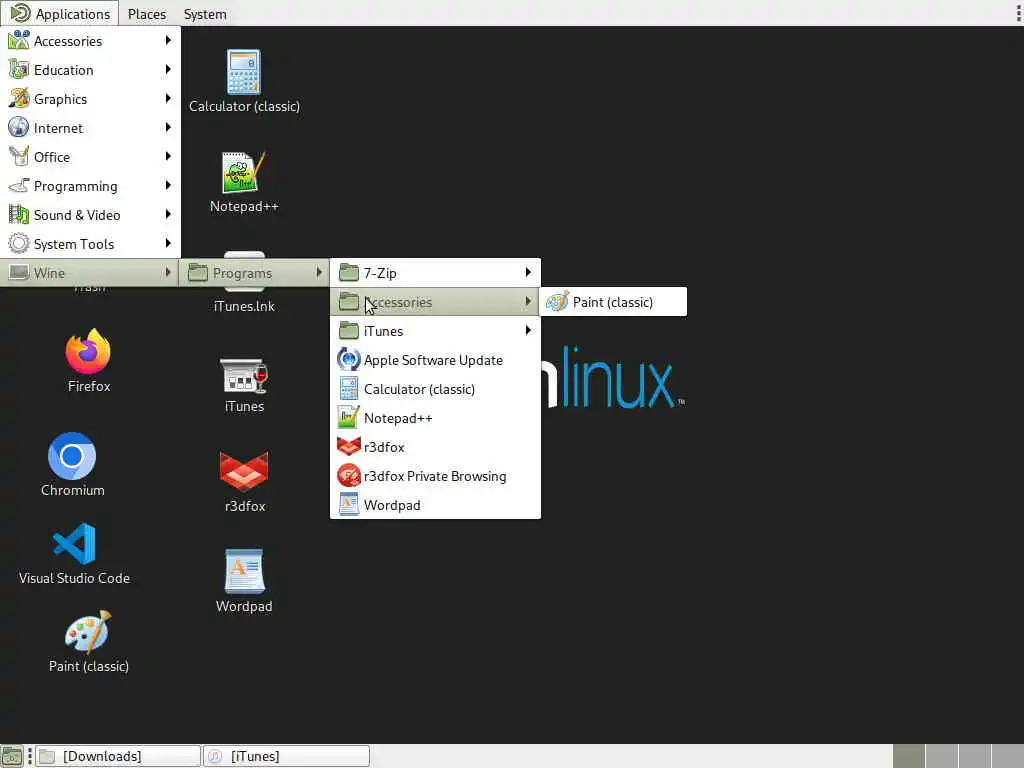Expand the Education submenu arrow
The height and width of the screenshot is (768, 1024).
tap(168, 69)
